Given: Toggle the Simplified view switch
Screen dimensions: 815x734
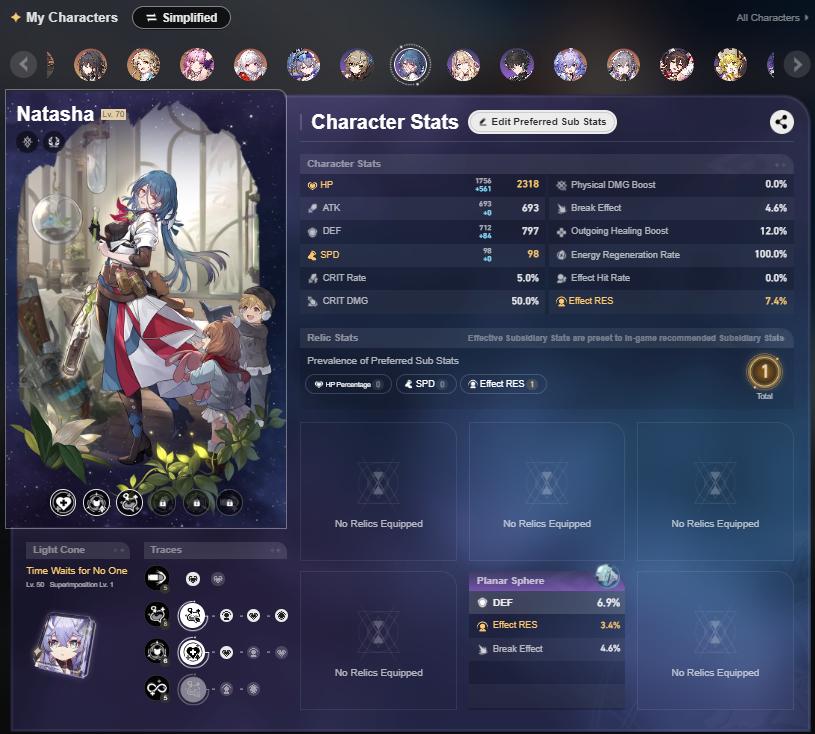Looking at the screenshot, I should (x=181, y=18).
